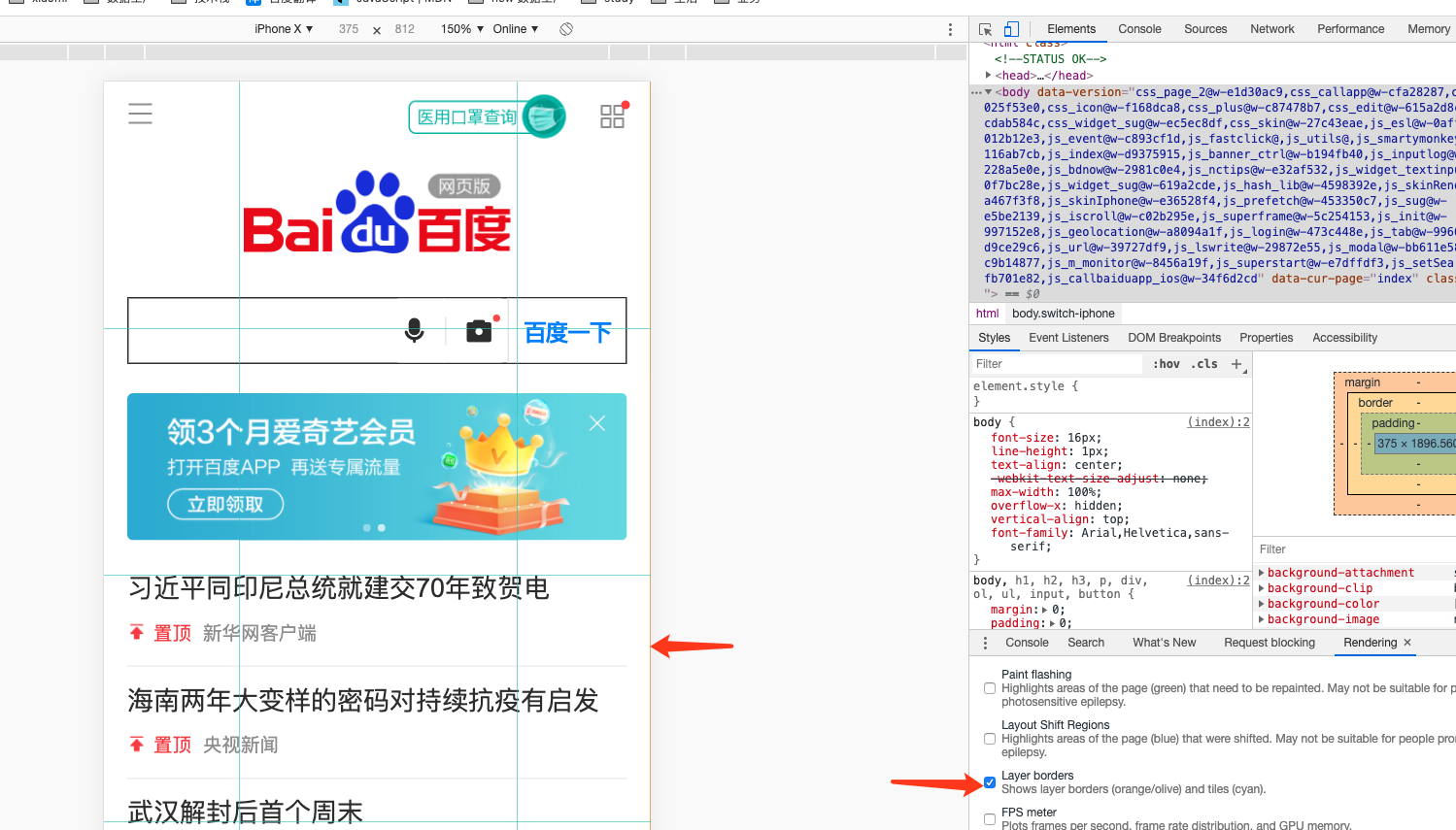Screen dimensions: 1456x830
Task: Select html in the breadcrumb
Action: [988, 314]
